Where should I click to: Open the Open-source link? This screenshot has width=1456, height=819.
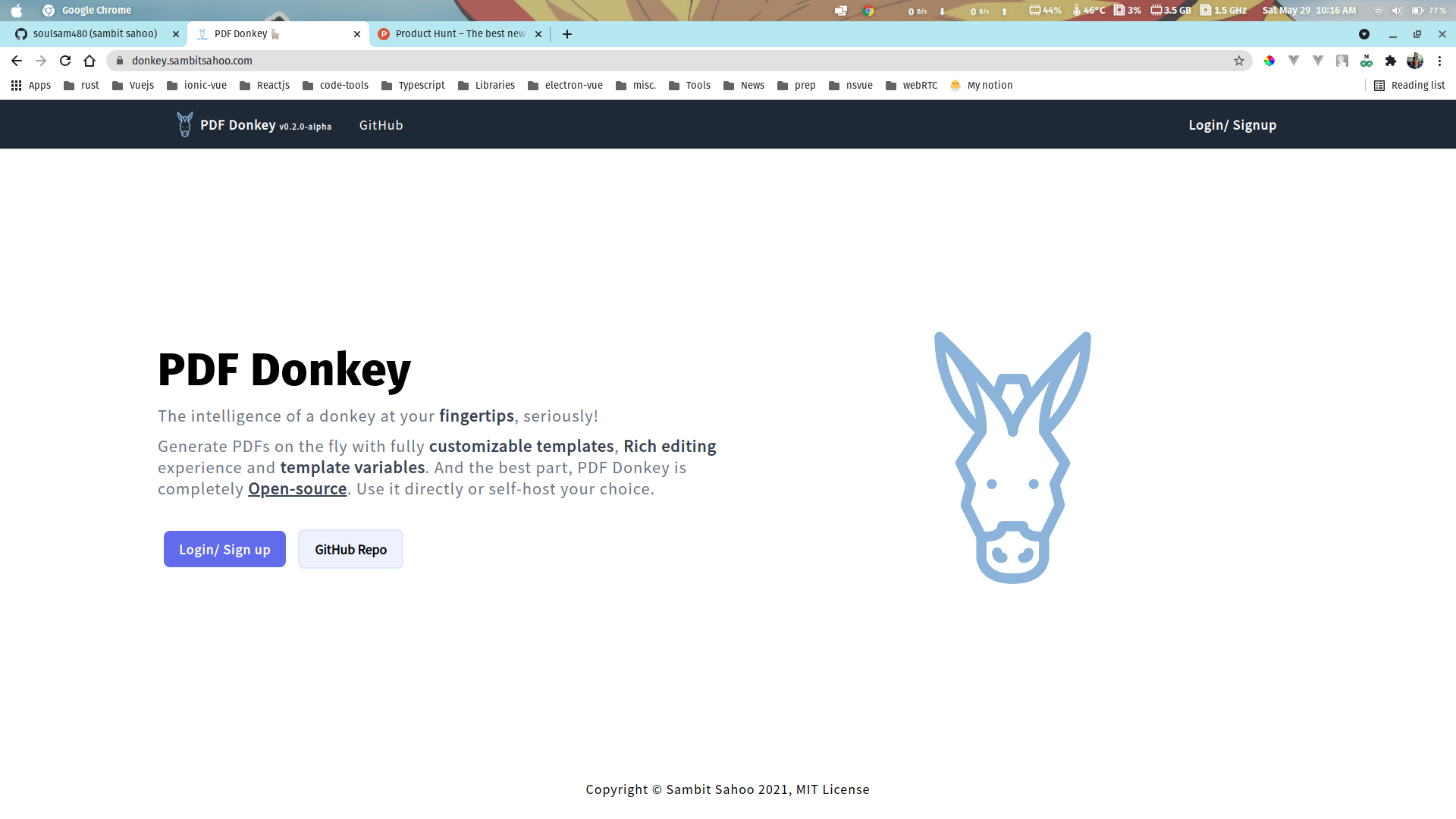tap(297, 488)
